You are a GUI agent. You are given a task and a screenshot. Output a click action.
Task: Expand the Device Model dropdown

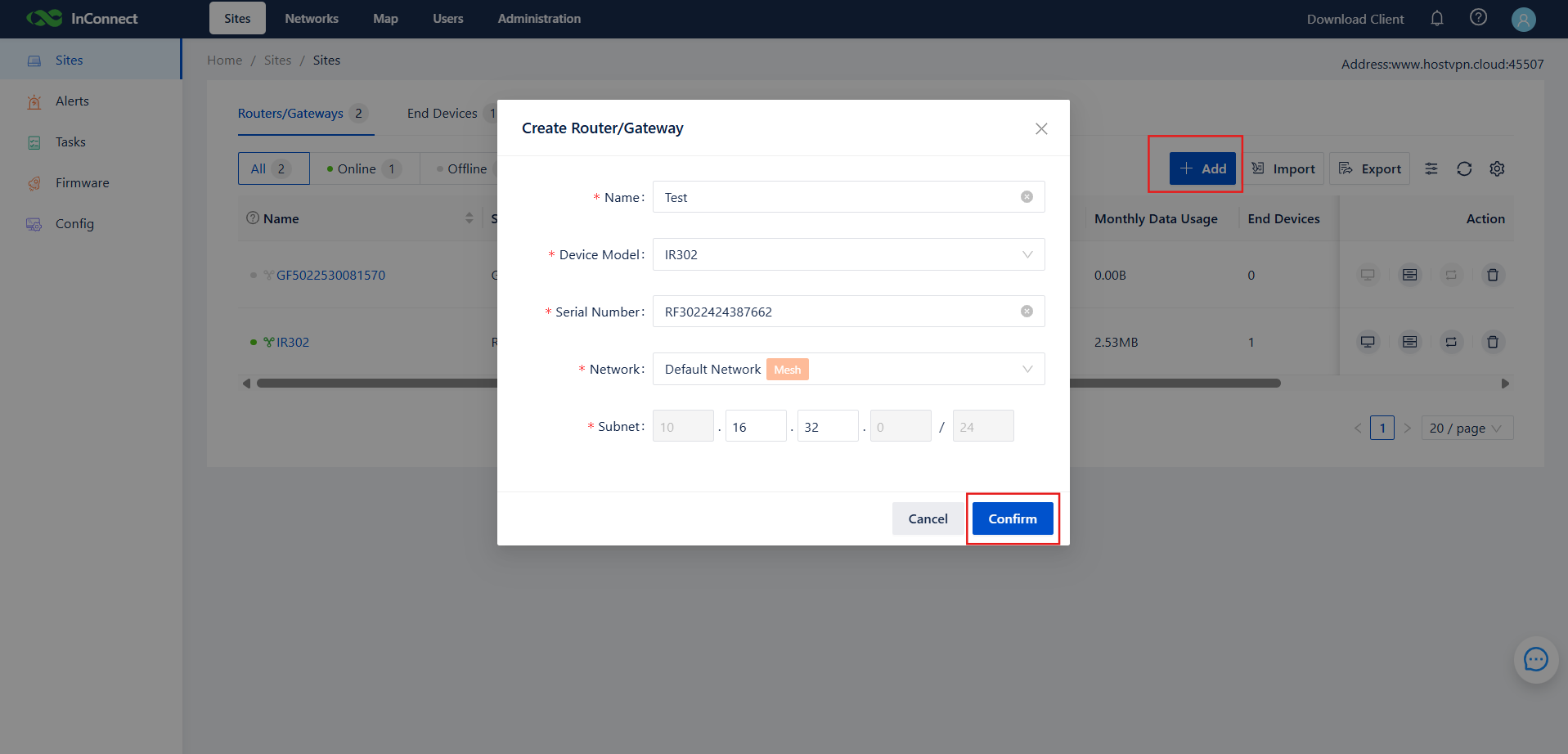pos(848,254)
